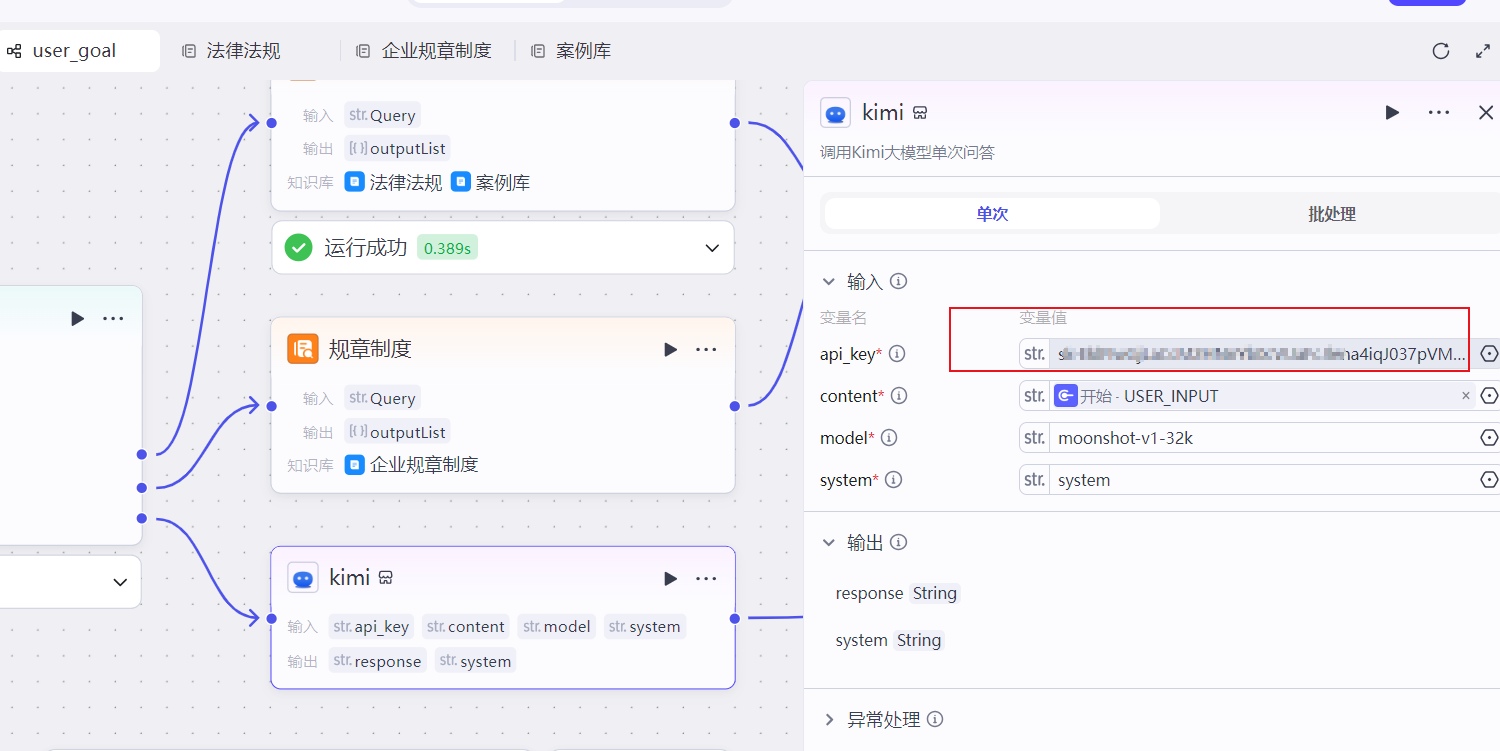The height and width of the screenshot is (751, 1500).
Task: Close the kimi configuration panel
Action: pyautogui.click(x=1486, y=113)
